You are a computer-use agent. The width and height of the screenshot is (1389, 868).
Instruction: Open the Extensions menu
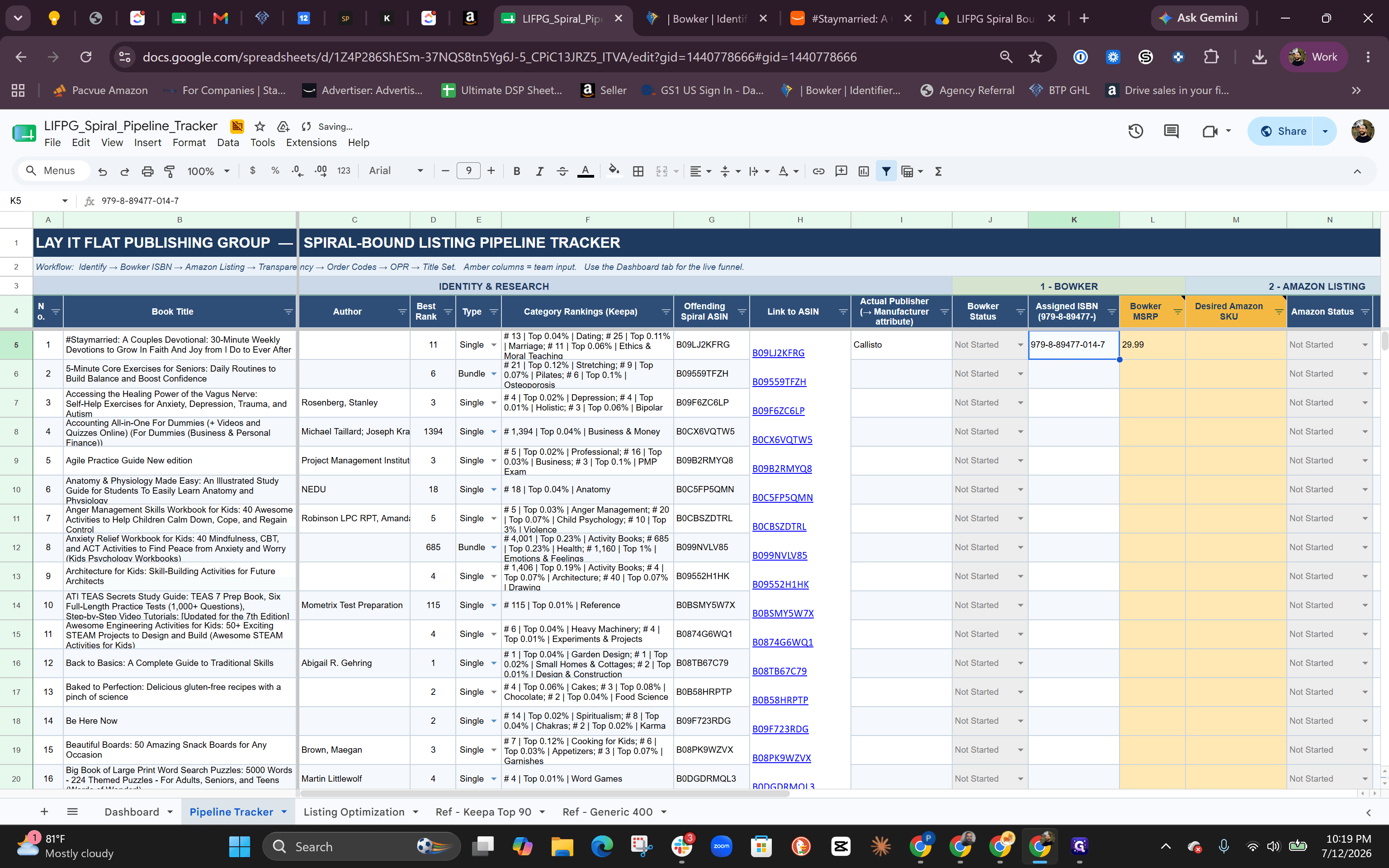(311, 142)
